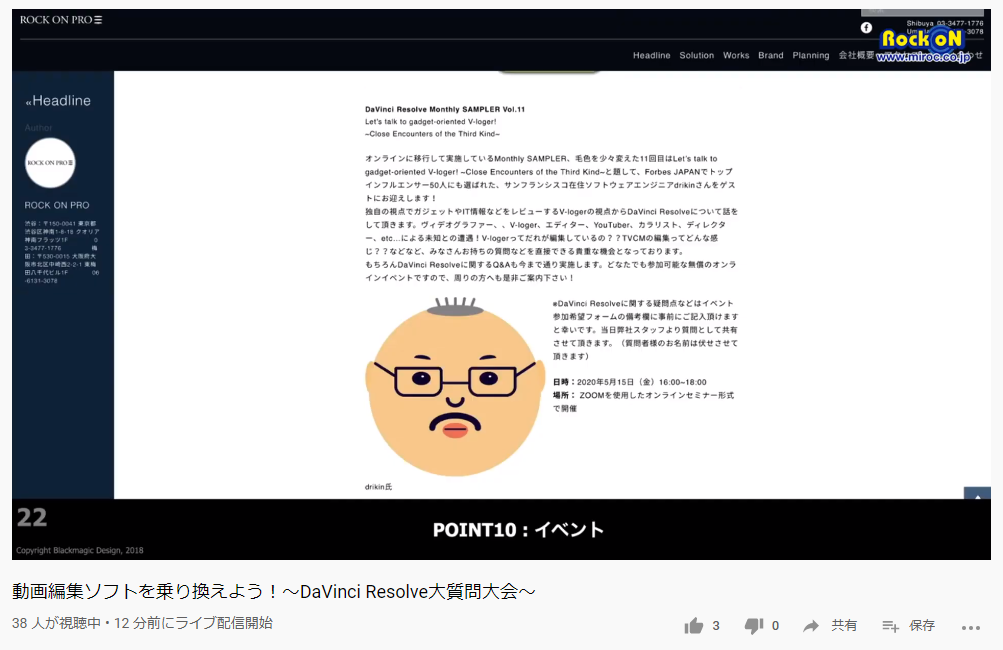This screenshot has width=1003, height=650.
Task: Click the round ROCK ON PRO author avatar
Action: [50, 163]
